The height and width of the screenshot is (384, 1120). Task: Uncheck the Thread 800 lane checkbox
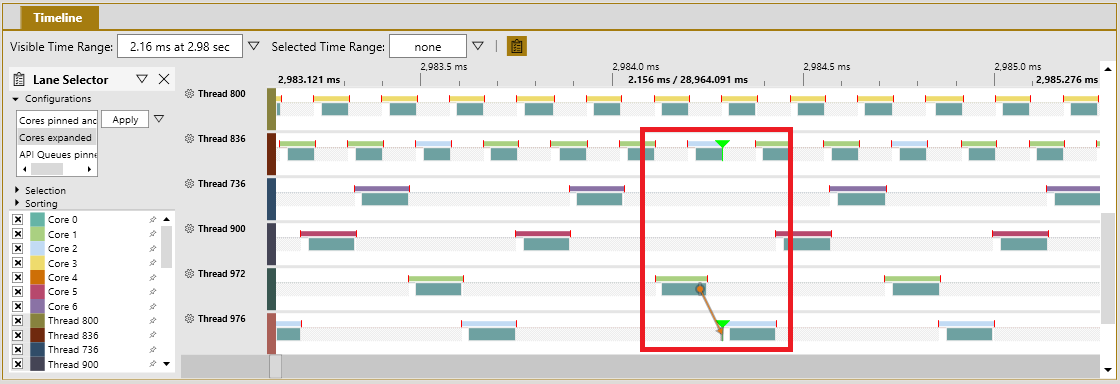point(19,321)
